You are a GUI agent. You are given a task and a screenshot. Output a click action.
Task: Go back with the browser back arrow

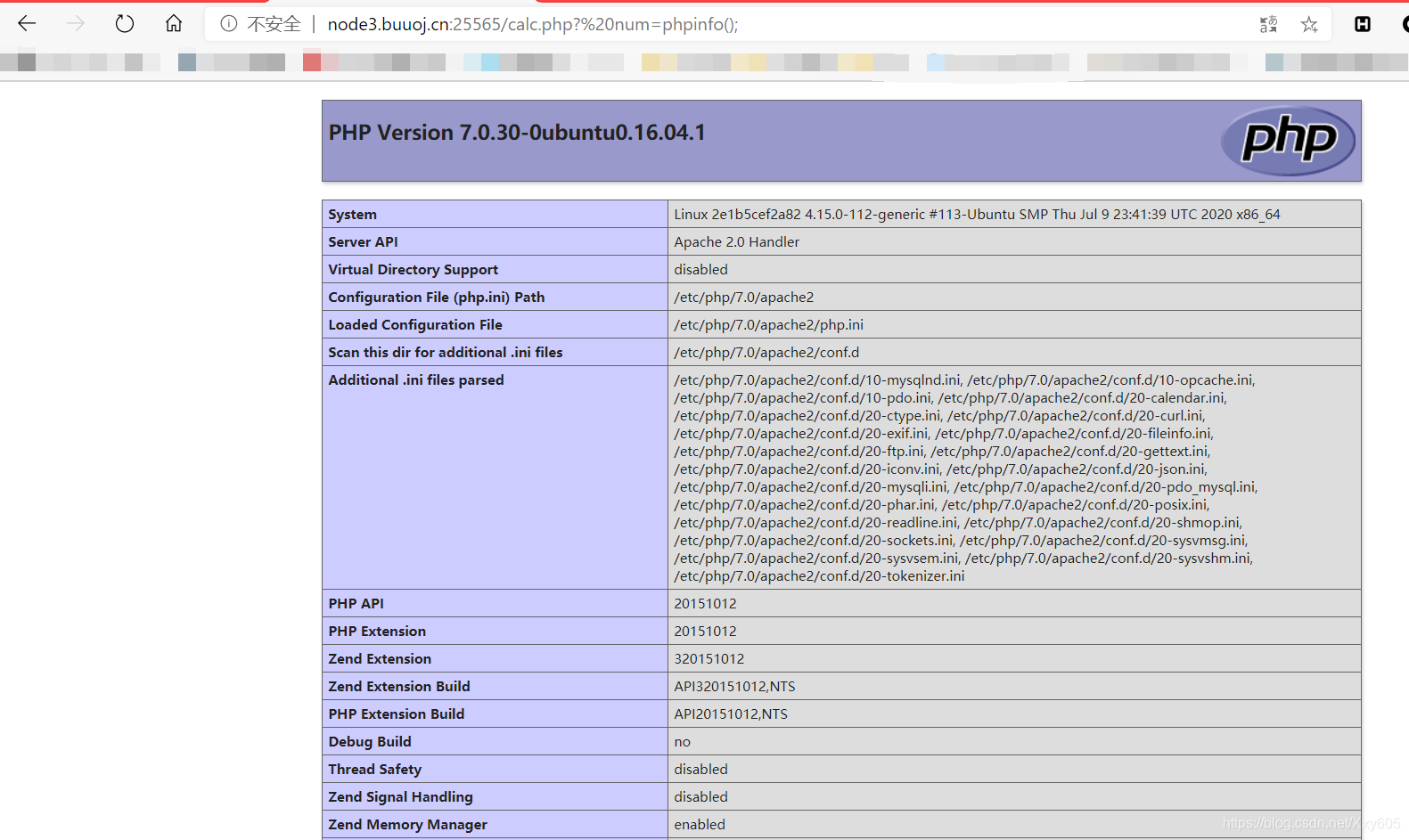[27, 24]
